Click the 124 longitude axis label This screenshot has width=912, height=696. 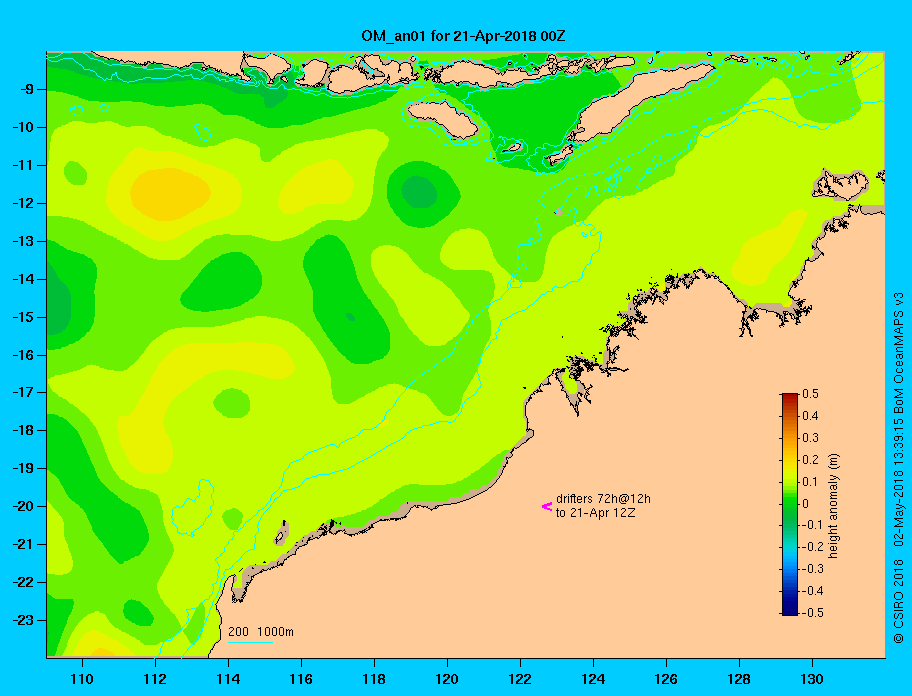pos(593,679)
